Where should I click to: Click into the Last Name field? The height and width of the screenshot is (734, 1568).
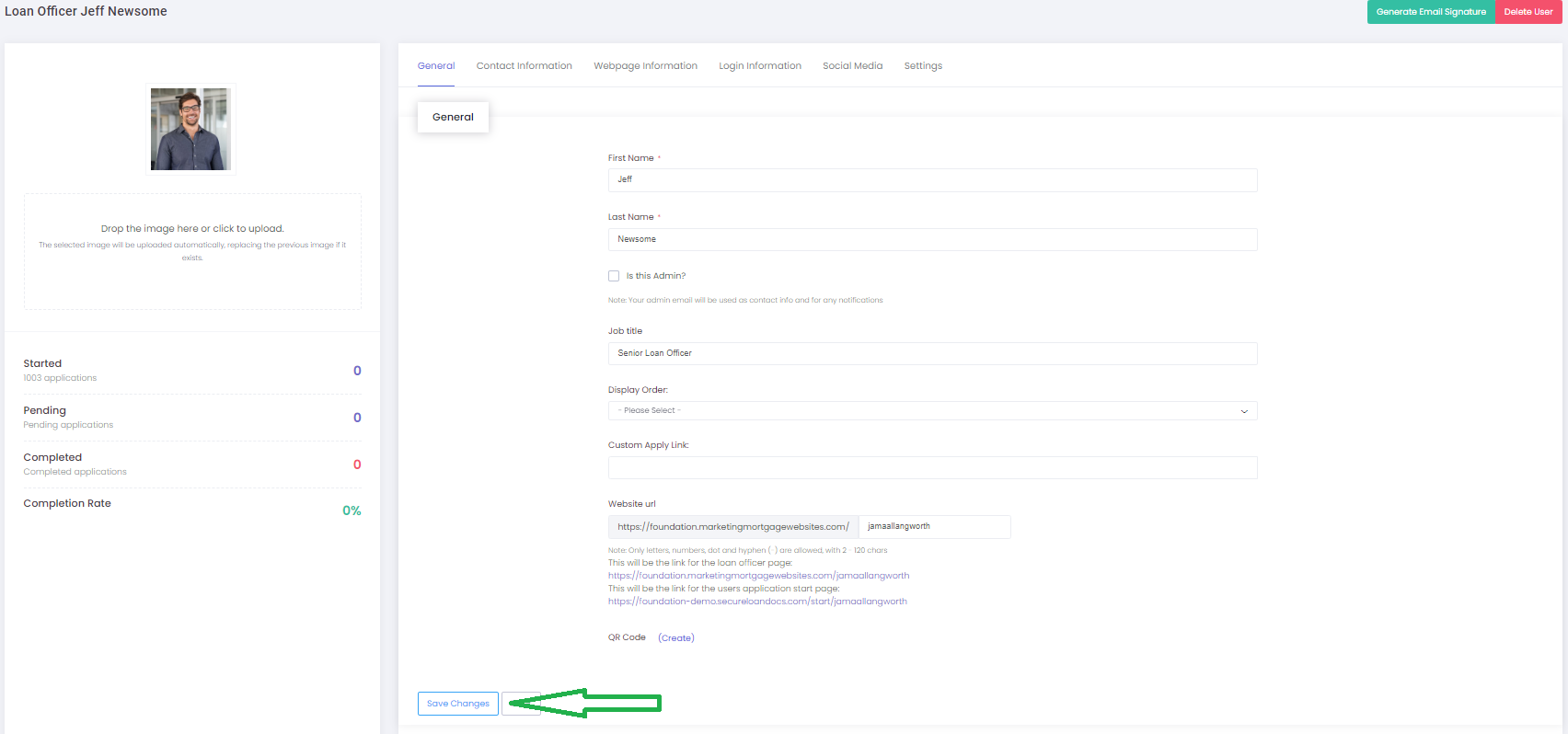point(931,239)
